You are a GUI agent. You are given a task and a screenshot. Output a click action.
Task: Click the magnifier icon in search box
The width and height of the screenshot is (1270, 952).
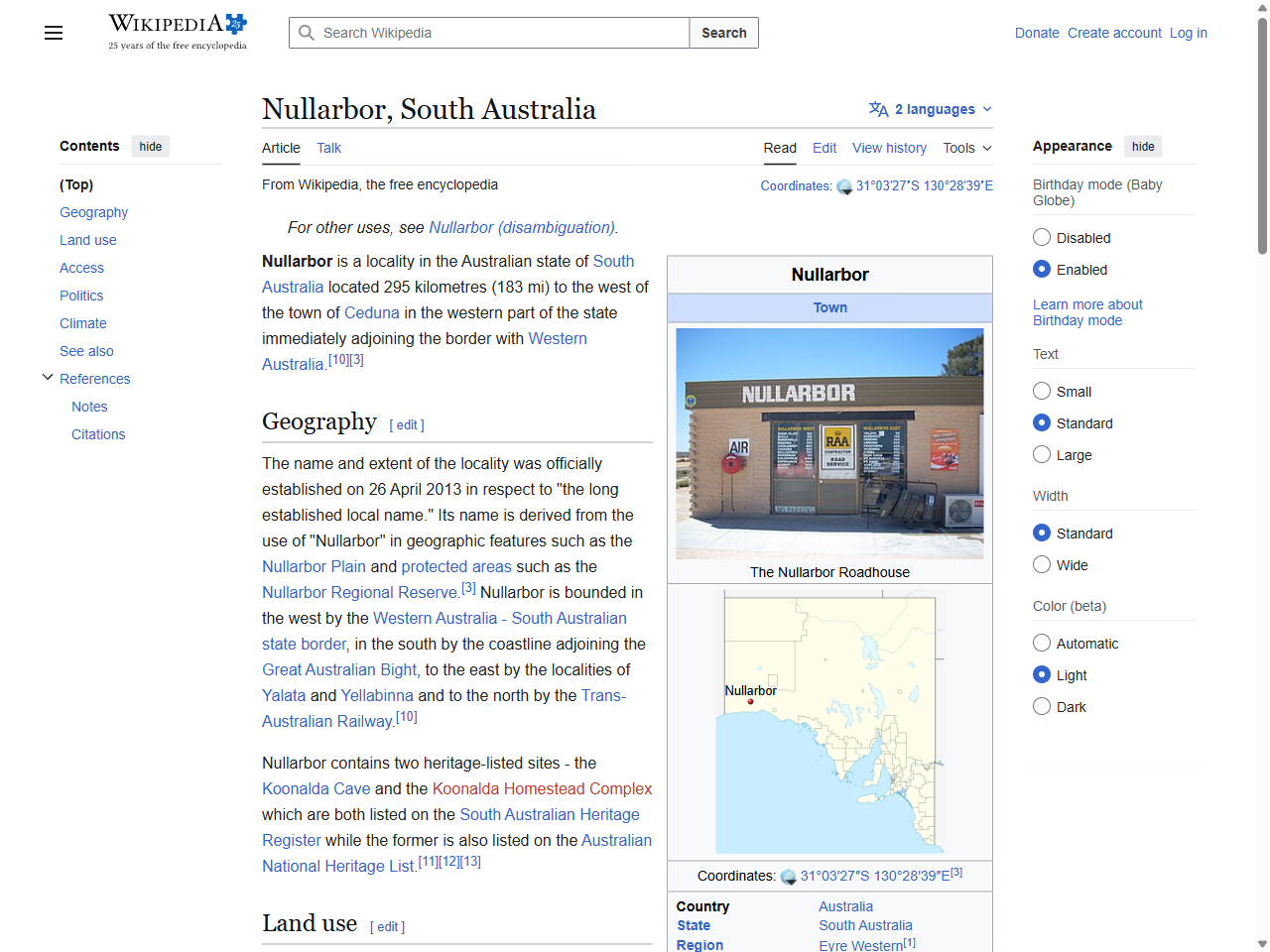coord(307,33)
